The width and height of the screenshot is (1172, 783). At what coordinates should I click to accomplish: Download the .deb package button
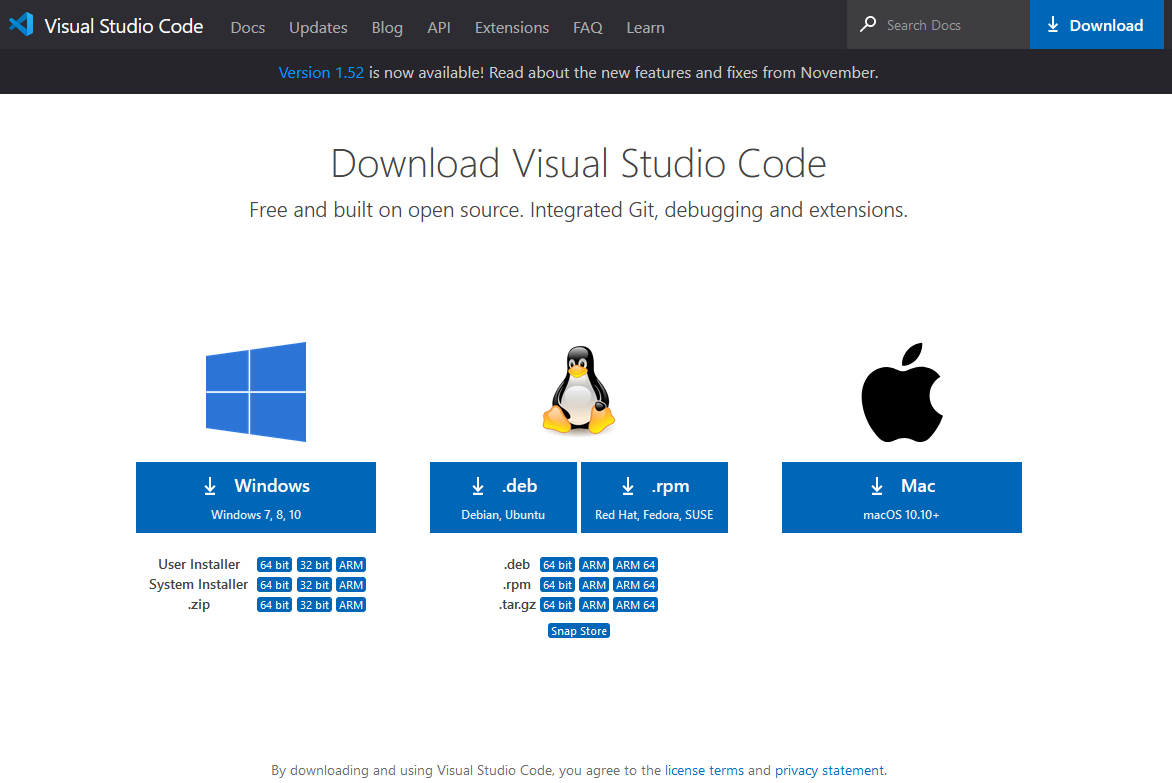503,497
